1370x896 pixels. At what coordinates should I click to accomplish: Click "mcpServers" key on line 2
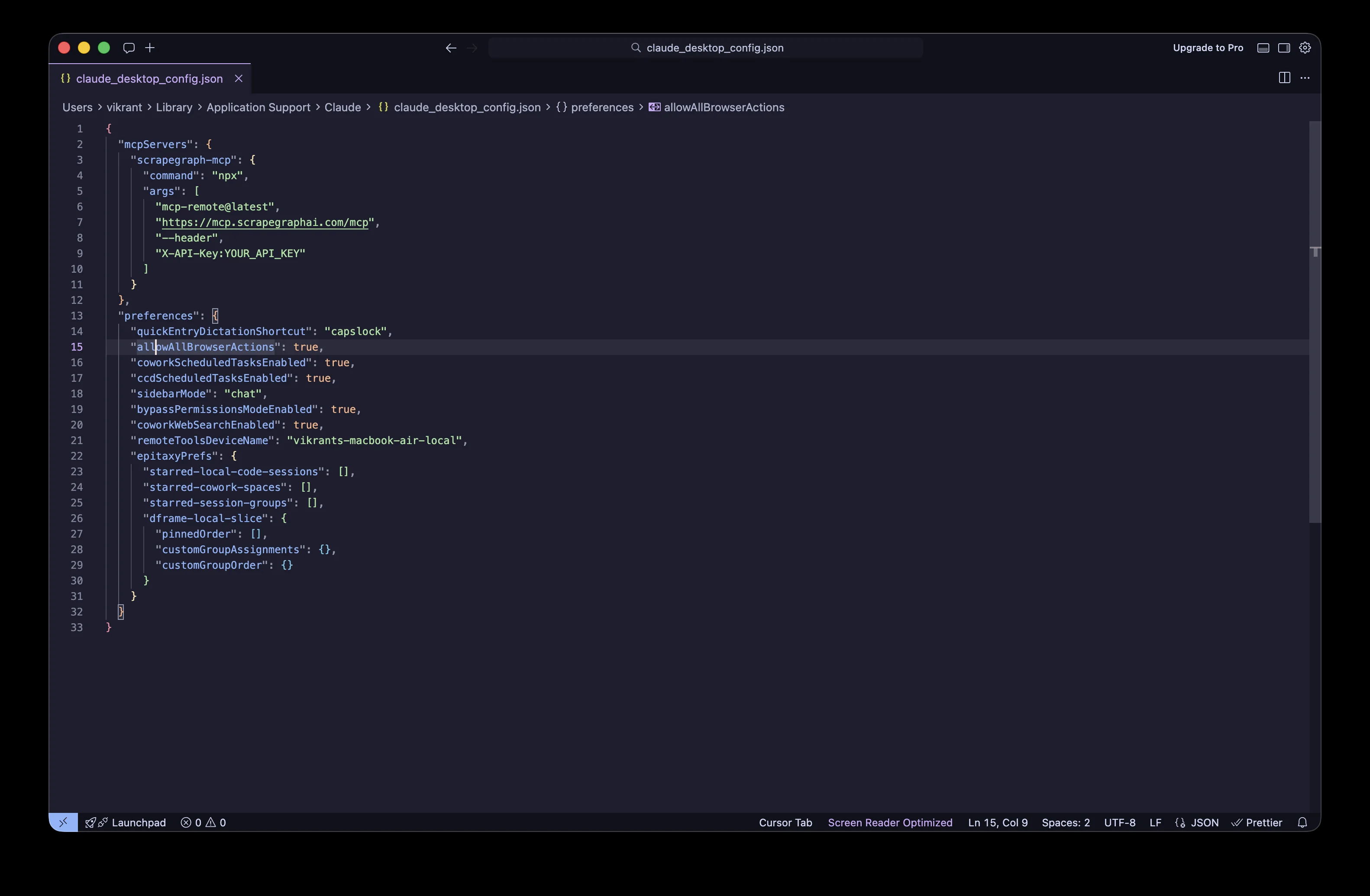pyautogui.click(x=155, y=144)
